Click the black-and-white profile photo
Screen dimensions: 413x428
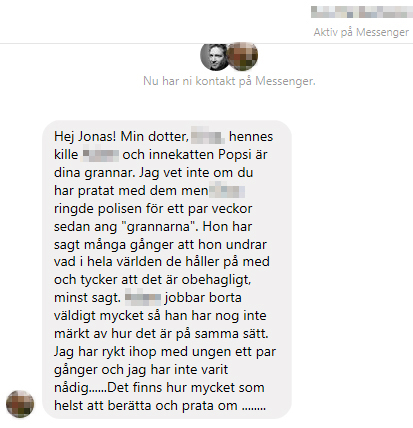pyautogui.click(x=215, y=57)
